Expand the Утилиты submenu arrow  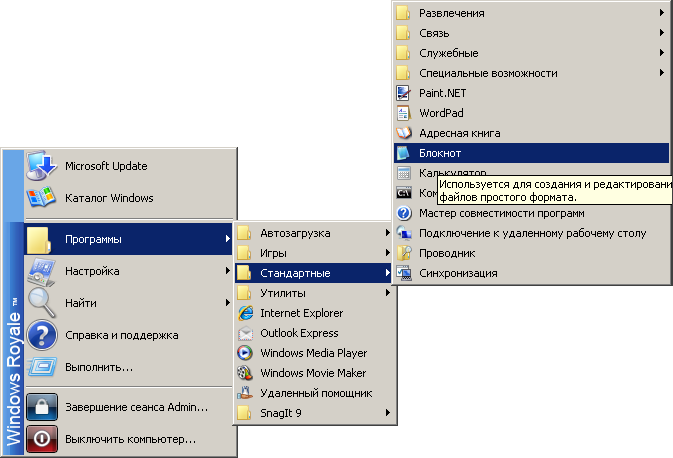tap(387, 293)
